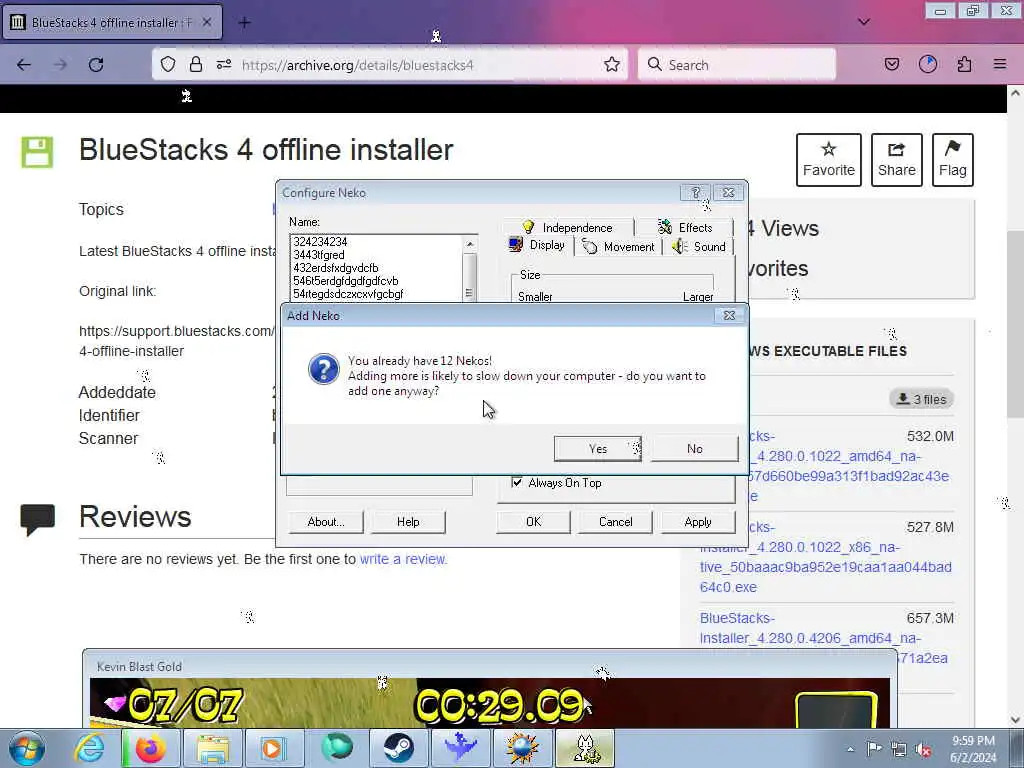Screen dimensions: 1024x768
Task: Open Windows Explorer folder in taskbar
Action: [213, 748]
